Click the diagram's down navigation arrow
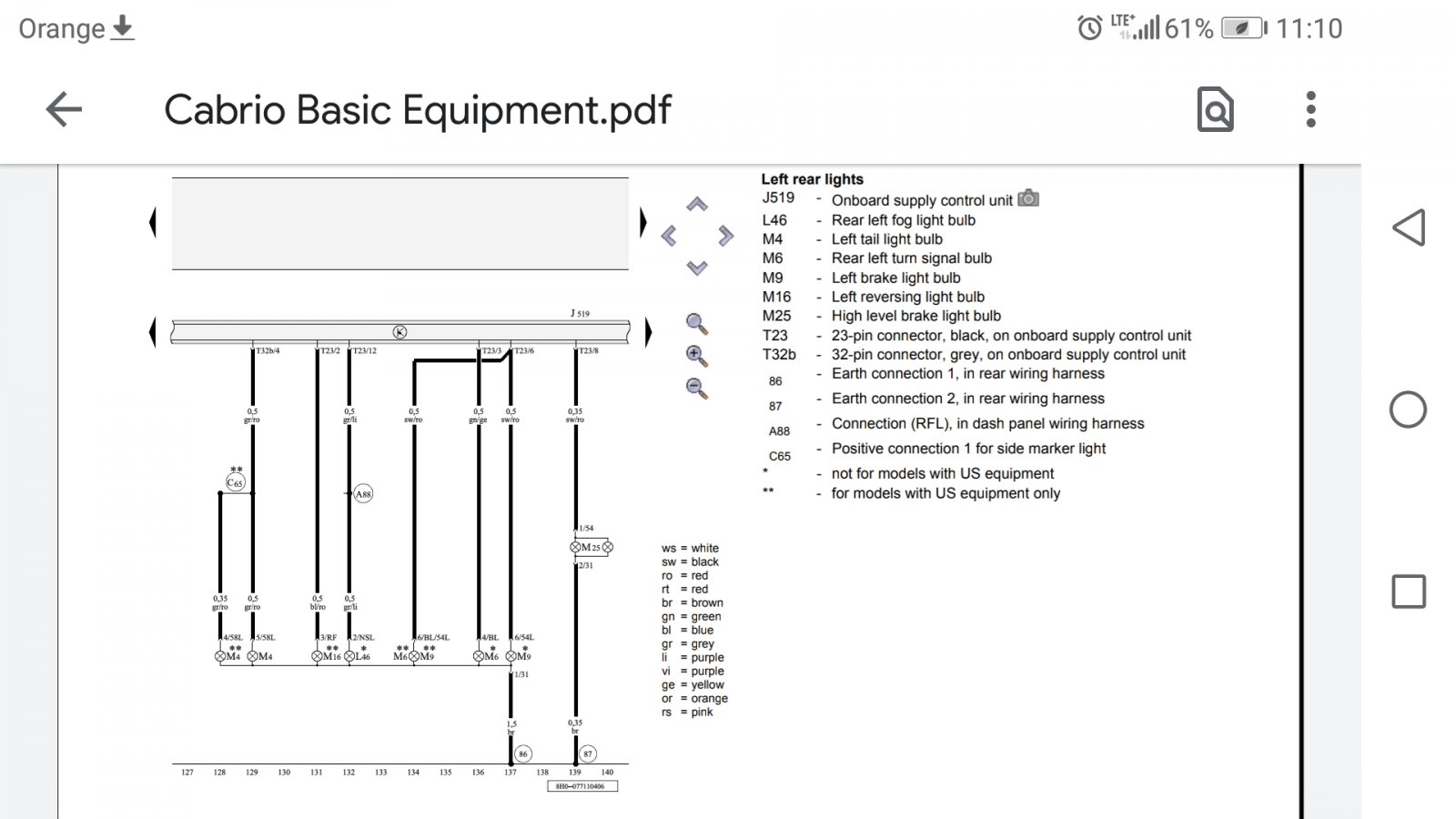The width and height of the screenshot is (1456, 819). 697,268
